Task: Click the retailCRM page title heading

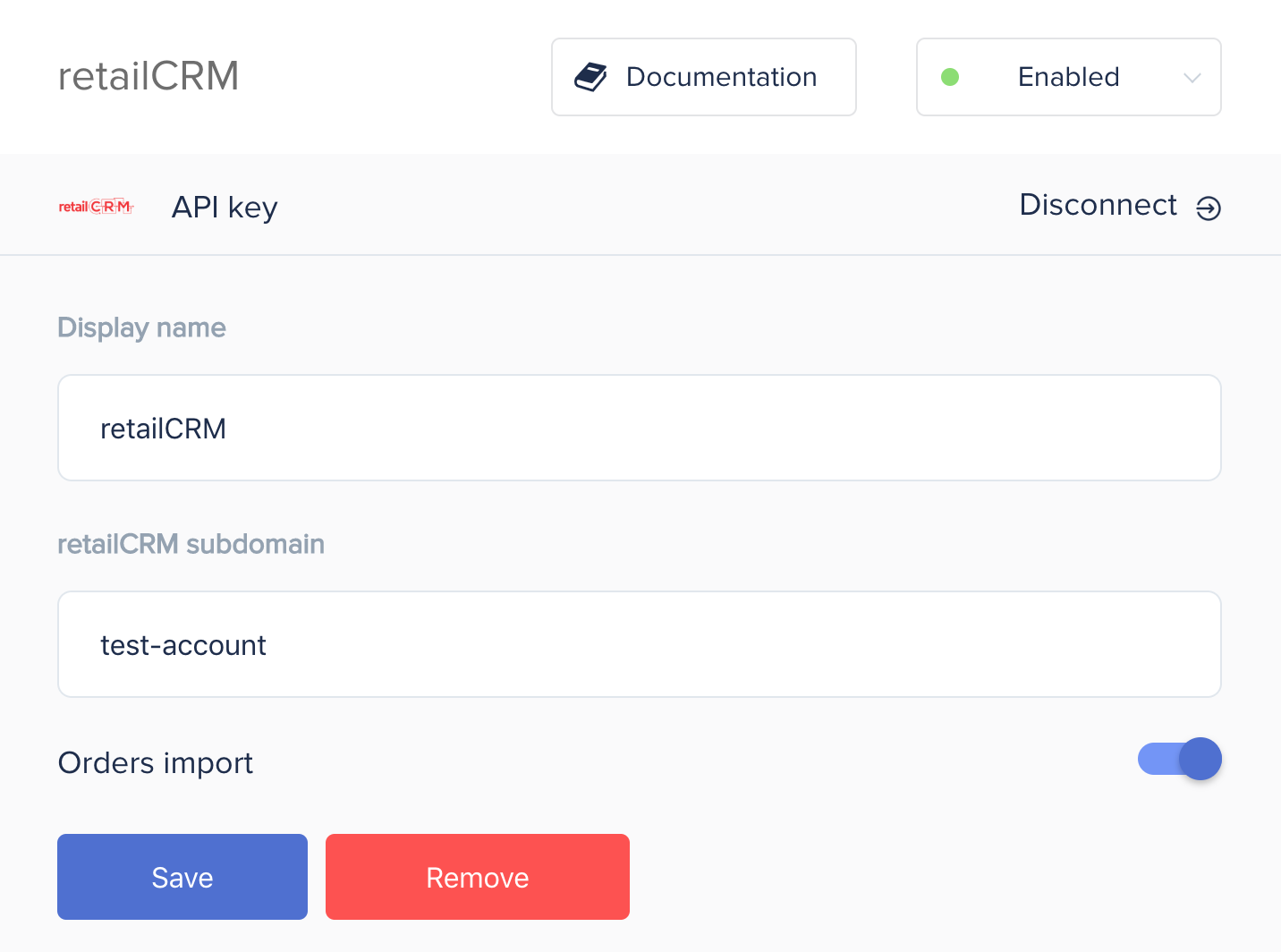Action: 148,76
